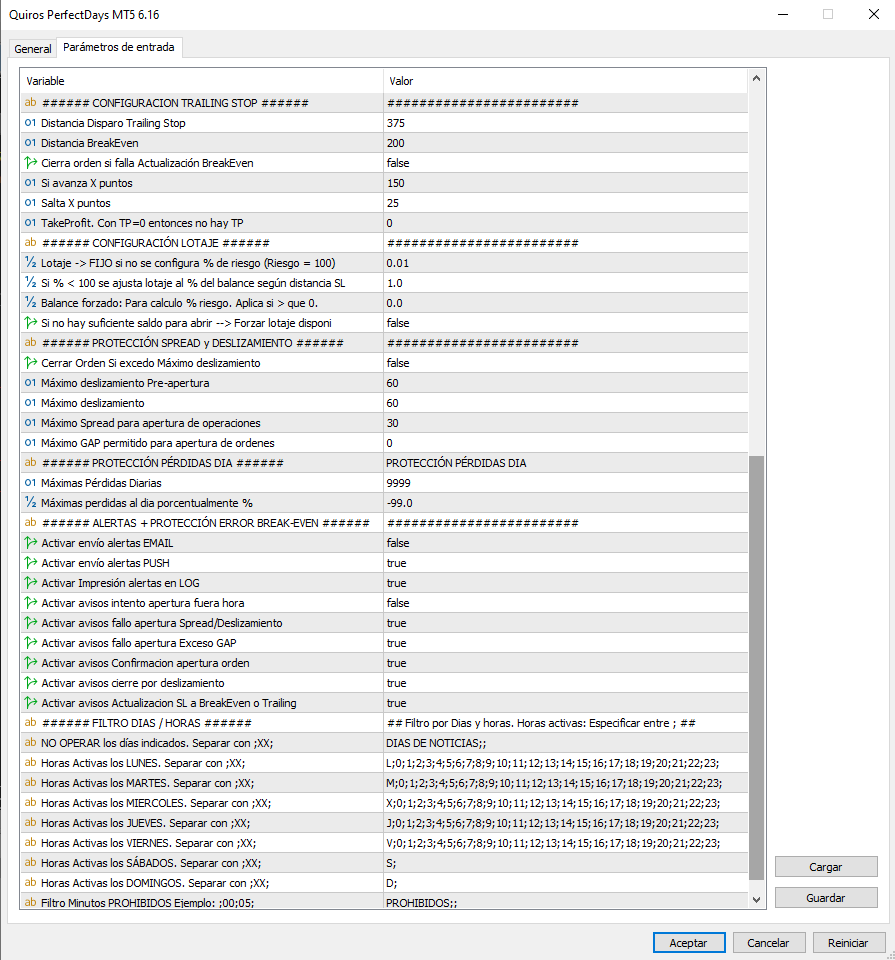
Task: Click boolean icon next to Activar envío alertas EMAIL
Action: [30, 543]
